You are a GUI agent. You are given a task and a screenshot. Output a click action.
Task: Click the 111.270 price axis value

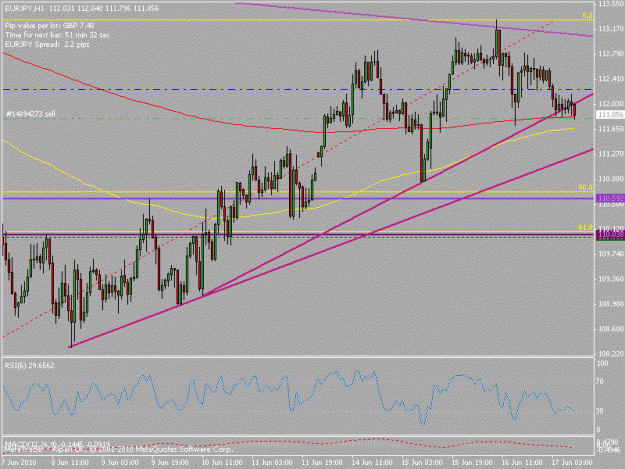pos(611,154)
